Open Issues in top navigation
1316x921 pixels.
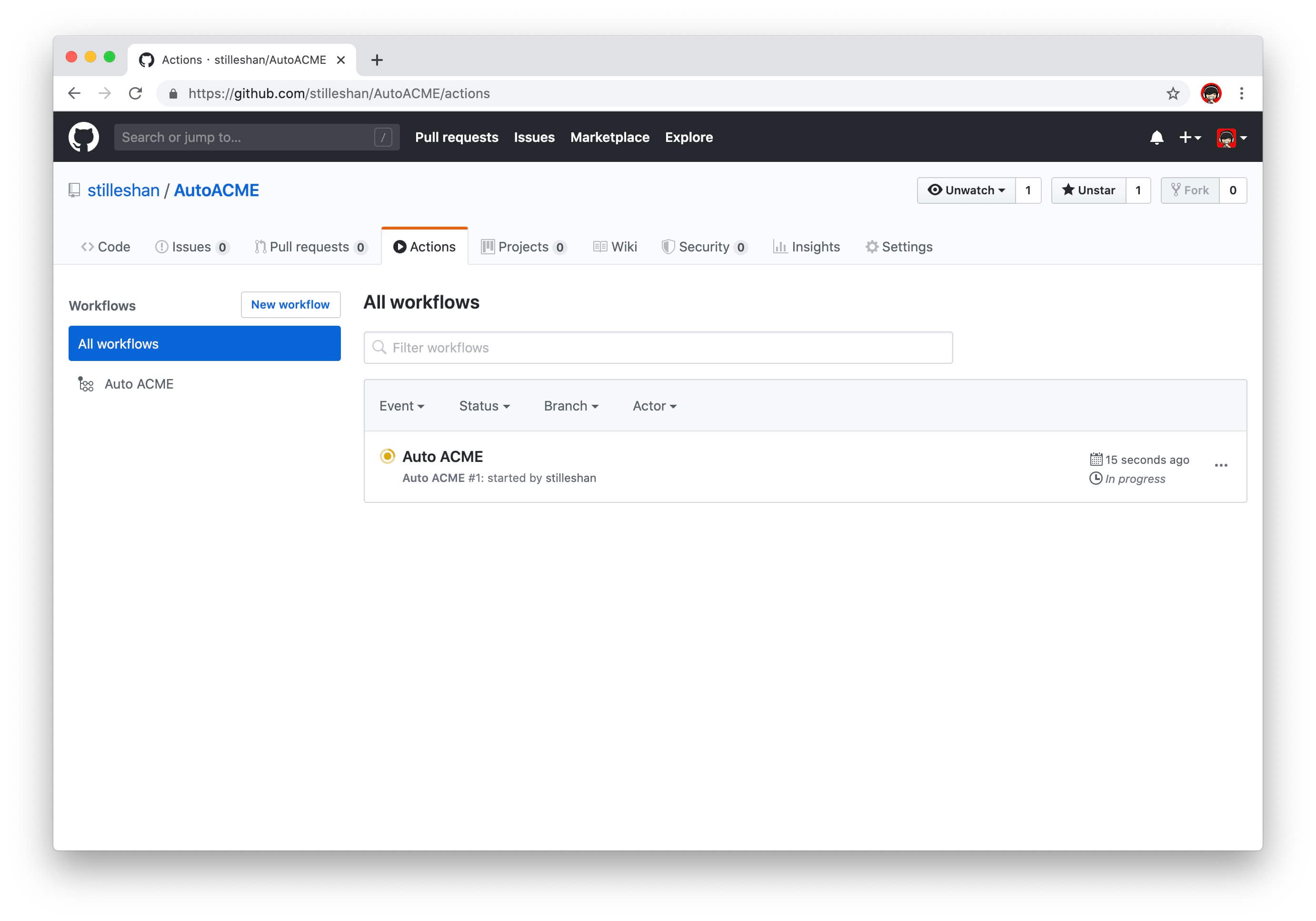coord(534,138)
